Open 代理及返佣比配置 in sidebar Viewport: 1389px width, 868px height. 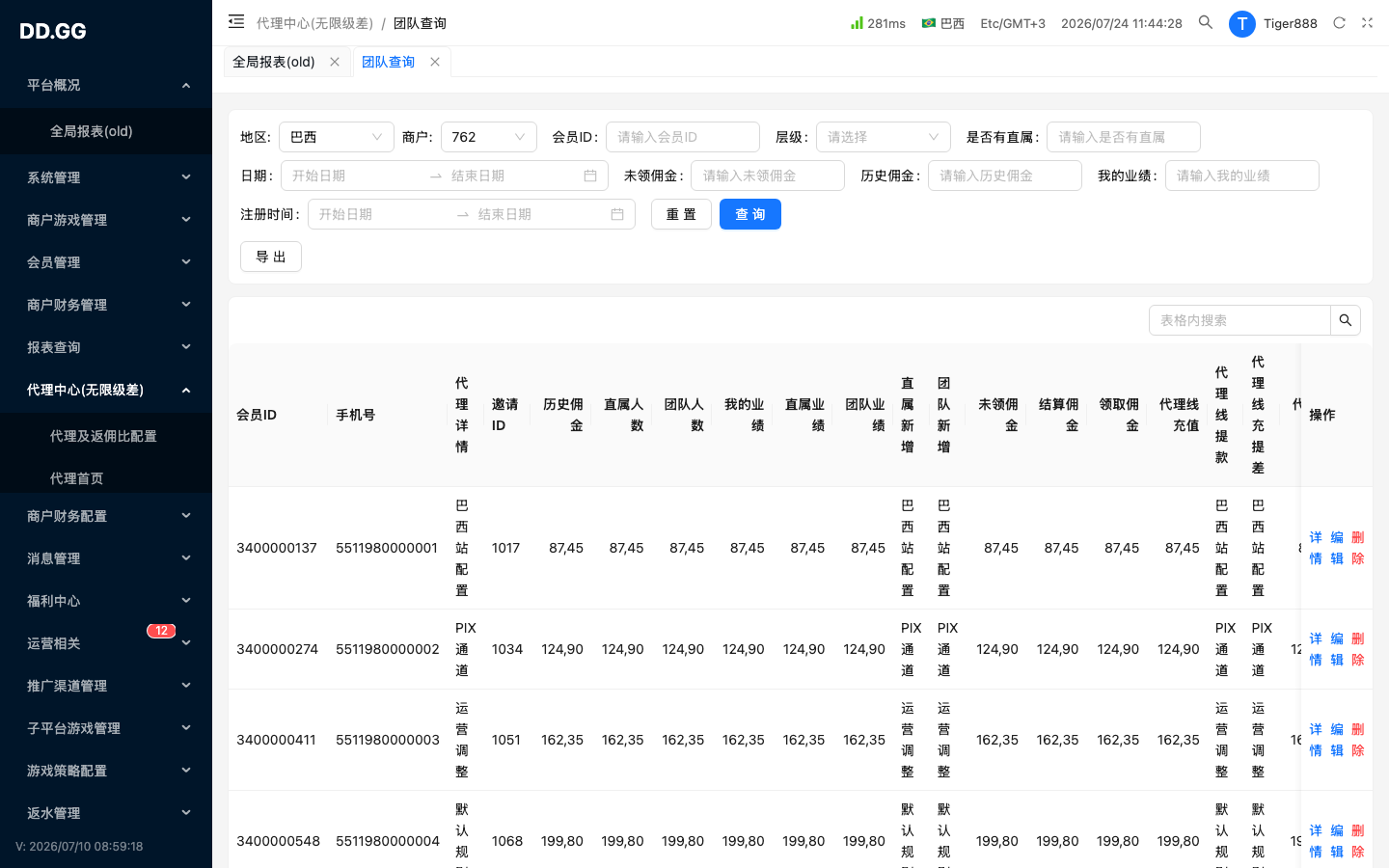[x=103, y=436]
